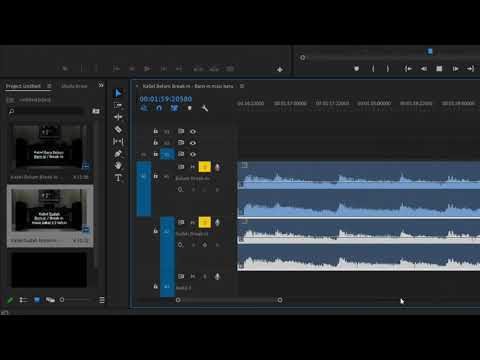Start voice-over record on track A2
The image size is (480, 360).
pyautogui.click(x=217, y=222)
